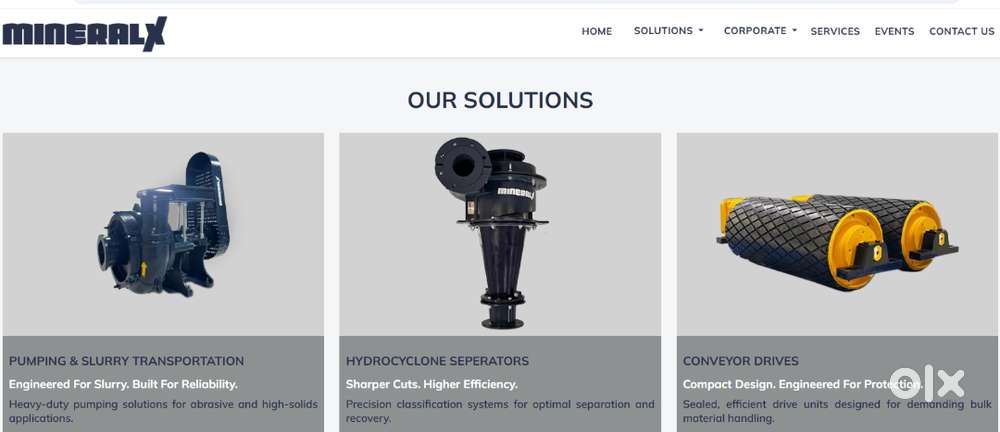Click the hydrocyclone separator product image
The height and width of the screenshot is (432, 1000).
[491, 233]
